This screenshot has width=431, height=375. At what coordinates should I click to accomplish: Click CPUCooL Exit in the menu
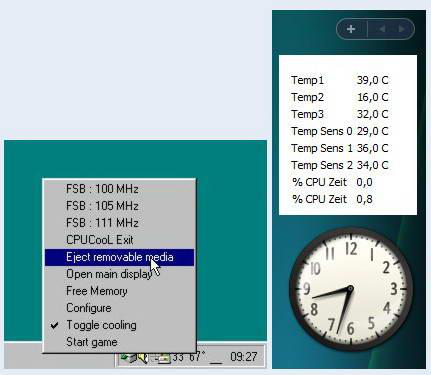(119, 240)
